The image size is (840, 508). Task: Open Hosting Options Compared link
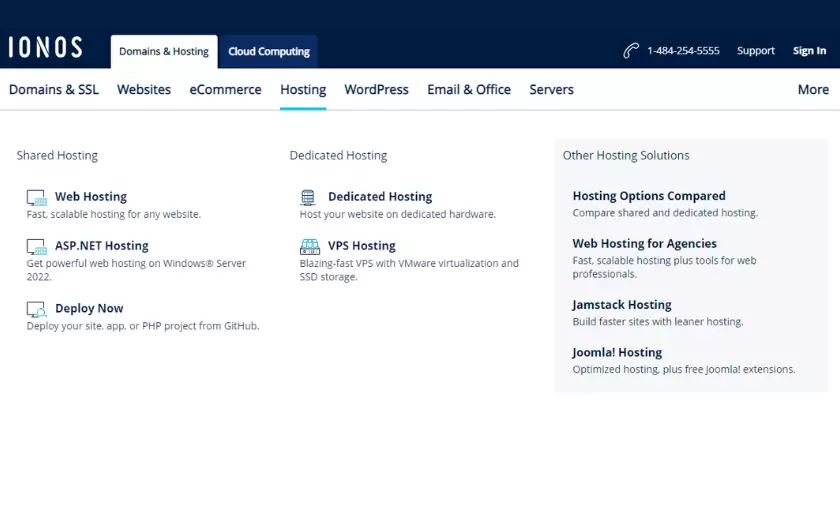649,196
